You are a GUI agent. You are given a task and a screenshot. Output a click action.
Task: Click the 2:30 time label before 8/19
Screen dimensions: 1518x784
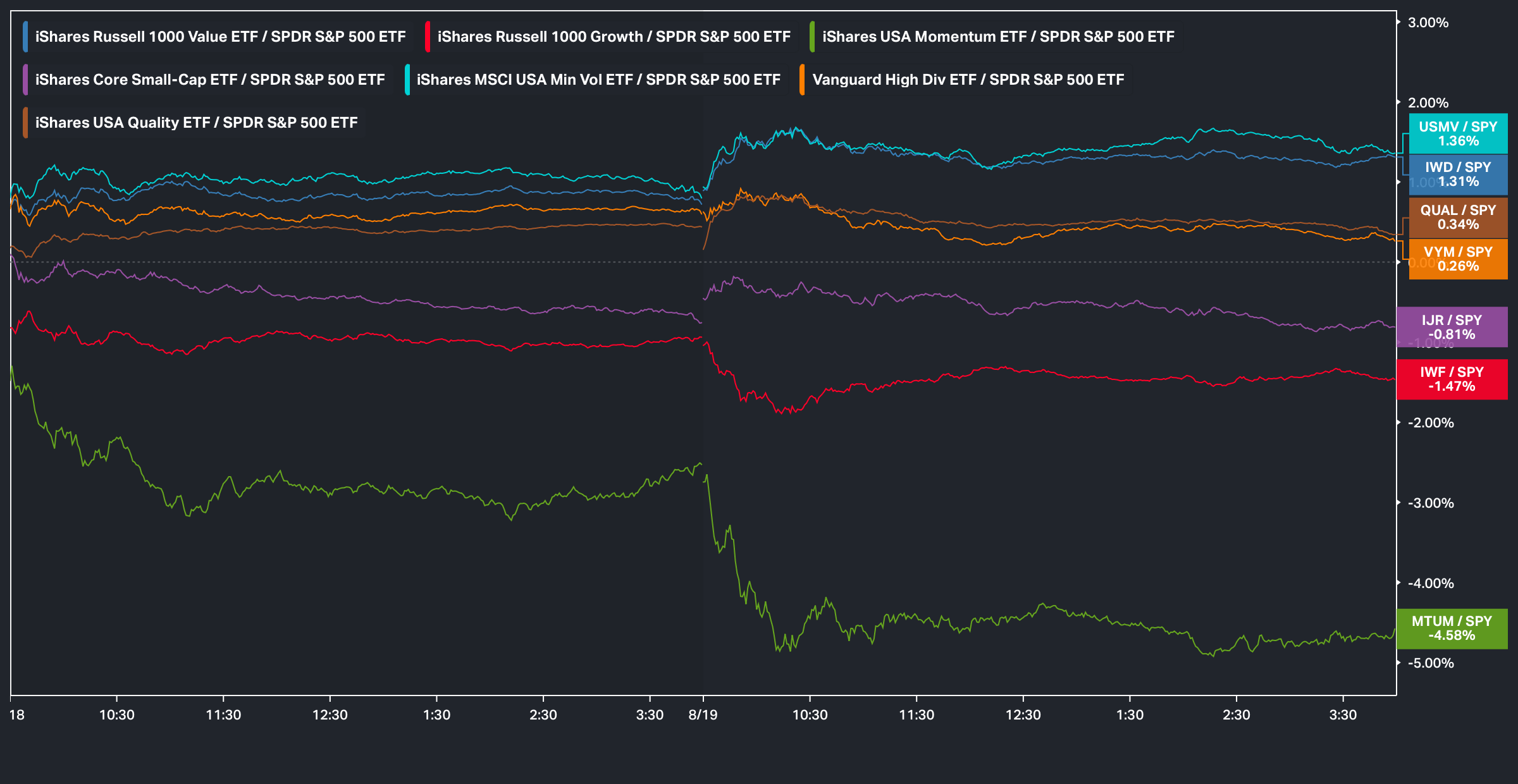[x=543, y=715]
